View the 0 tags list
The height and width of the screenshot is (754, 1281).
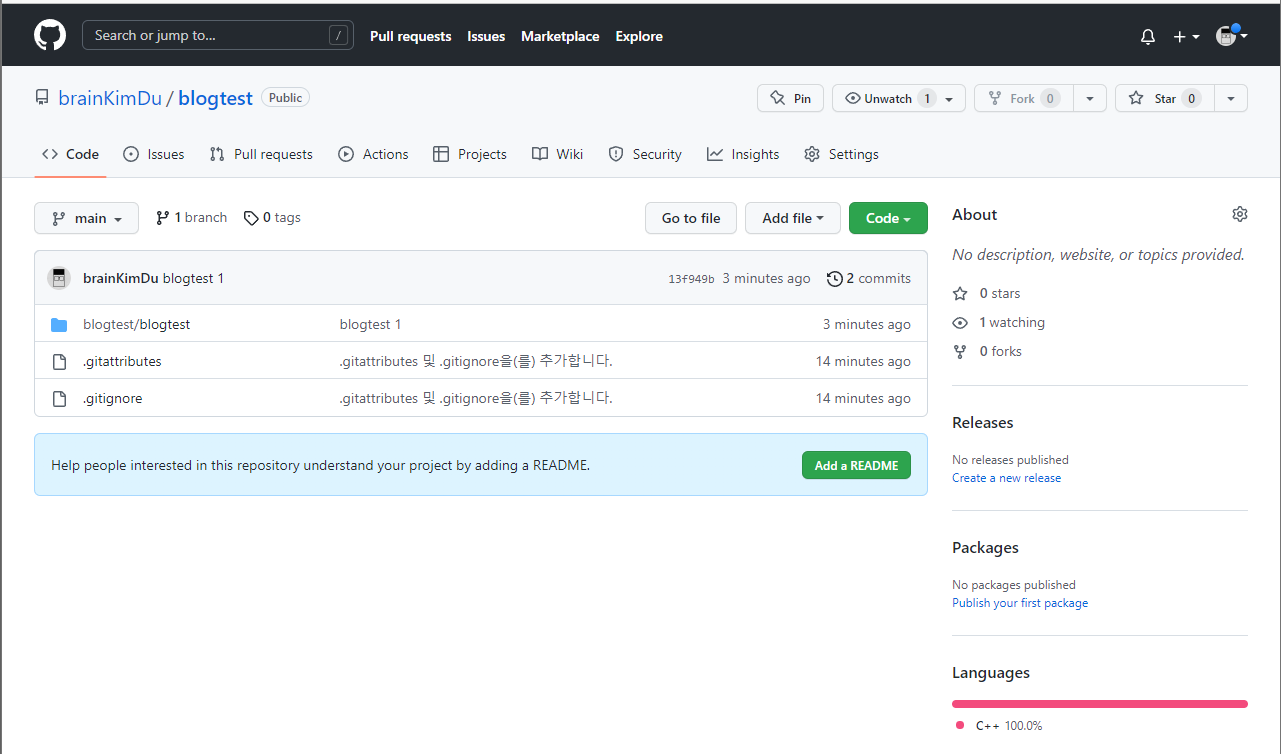click(x=272, y=218)
